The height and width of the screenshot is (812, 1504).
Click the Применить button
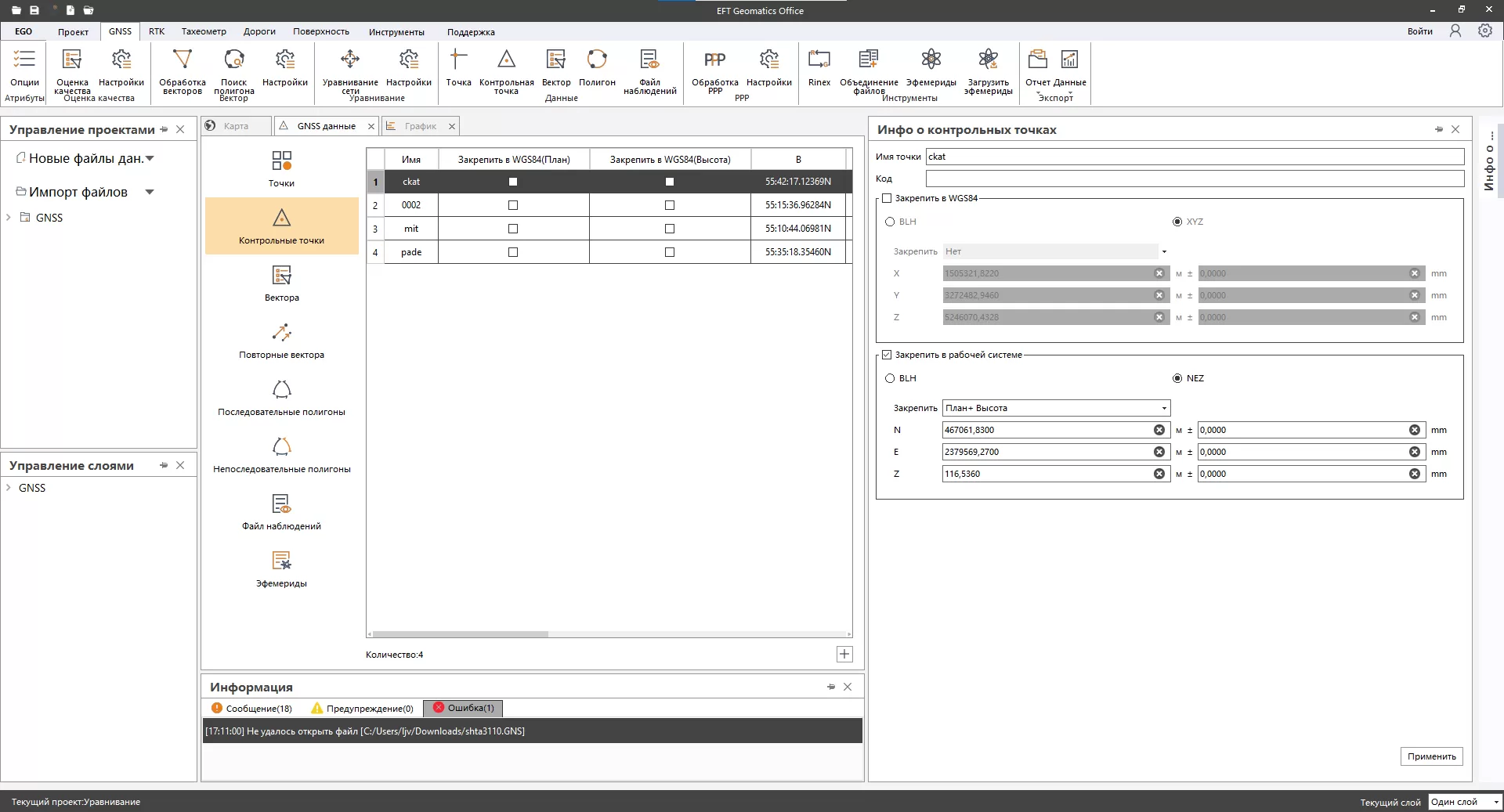pyautogui.click(x=1431, y=756)
